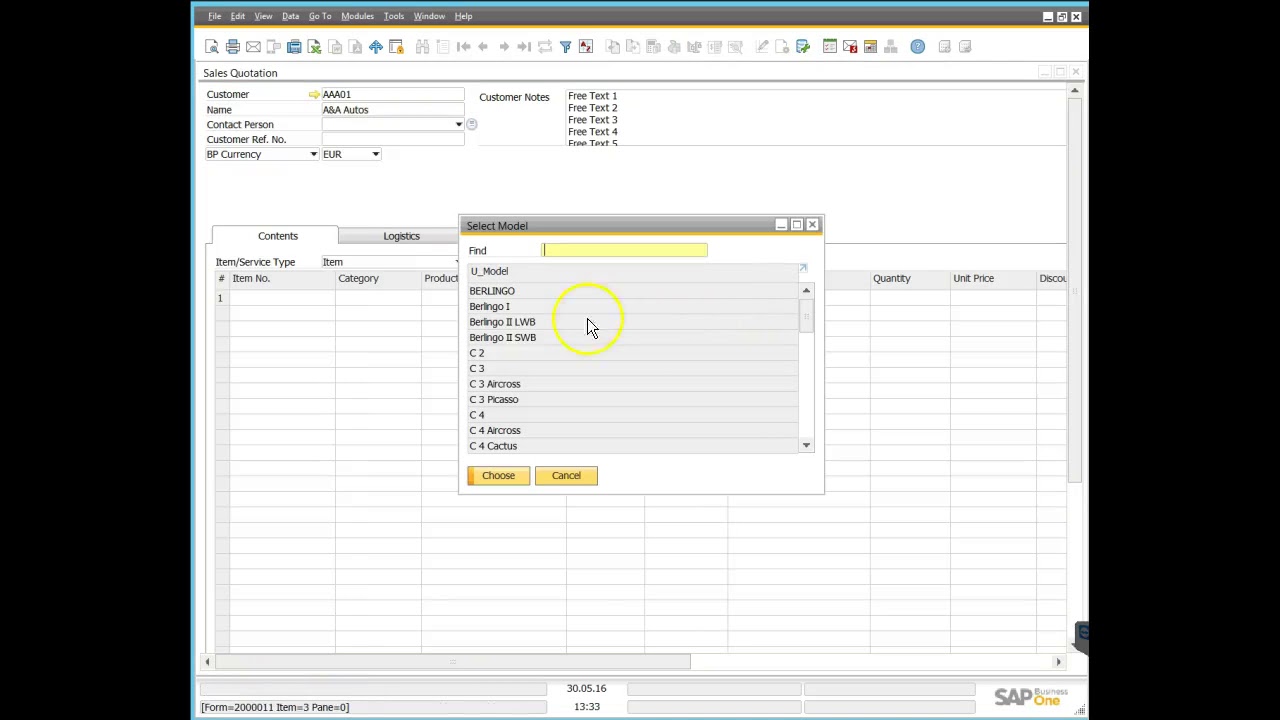This screenshot has width=1280, height=720.
Task: Open the Go To menu
Action: (320, 16)
